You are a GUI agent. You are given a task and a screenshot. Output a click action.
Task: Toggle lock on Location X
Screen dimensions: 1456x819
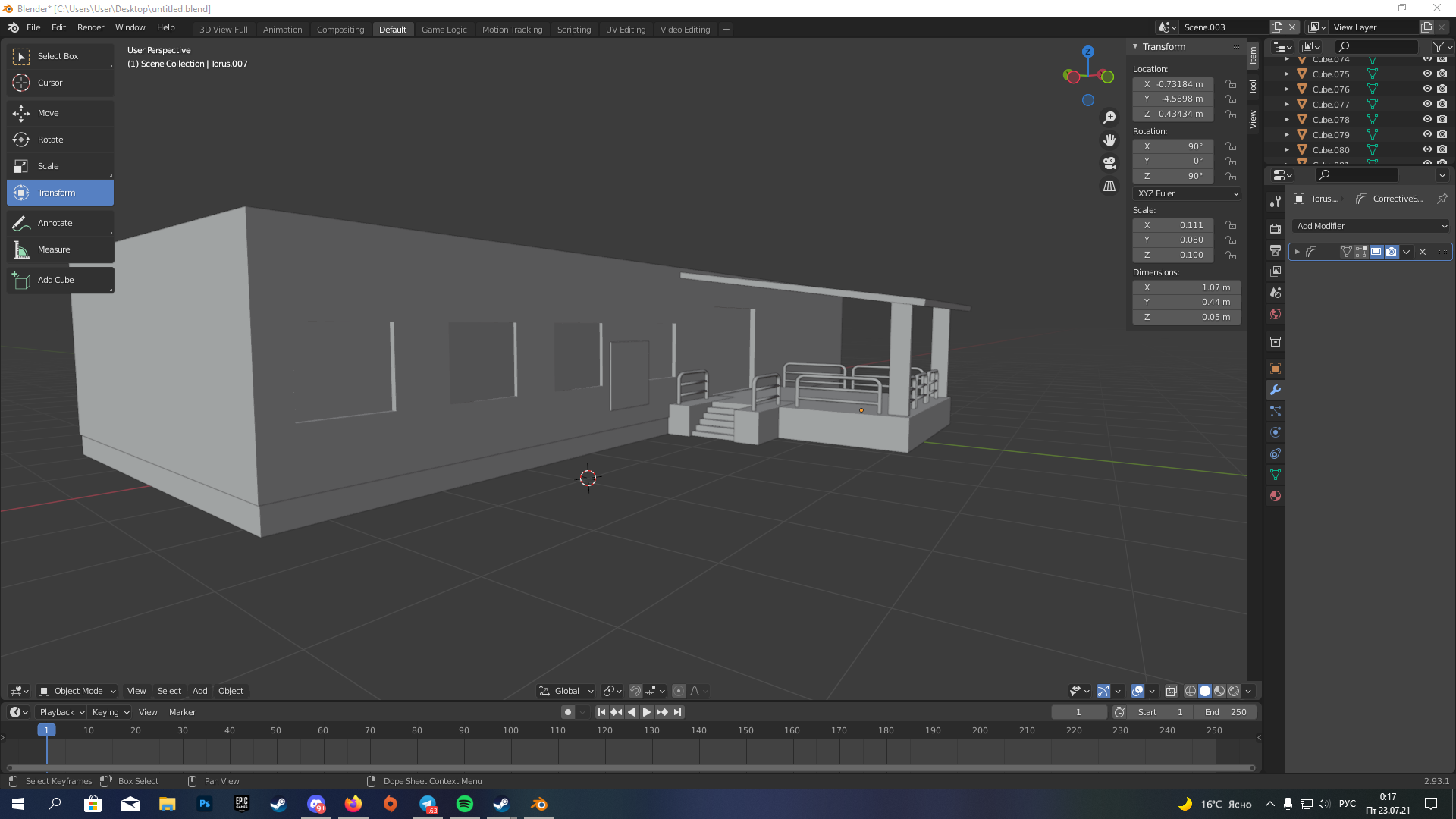click(1231, 84)
